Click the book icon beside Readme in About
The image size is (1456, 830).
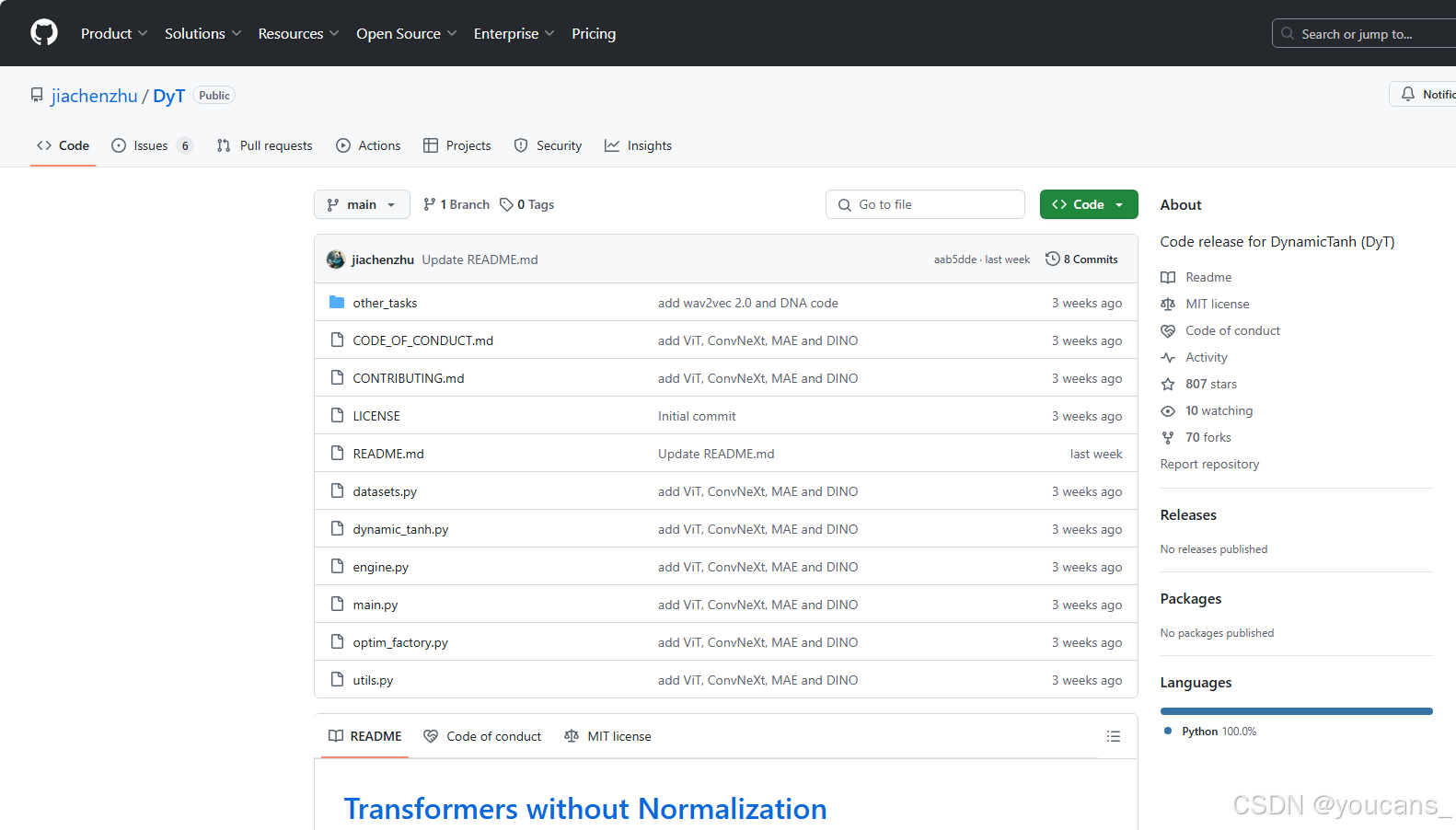(1168, 277)
